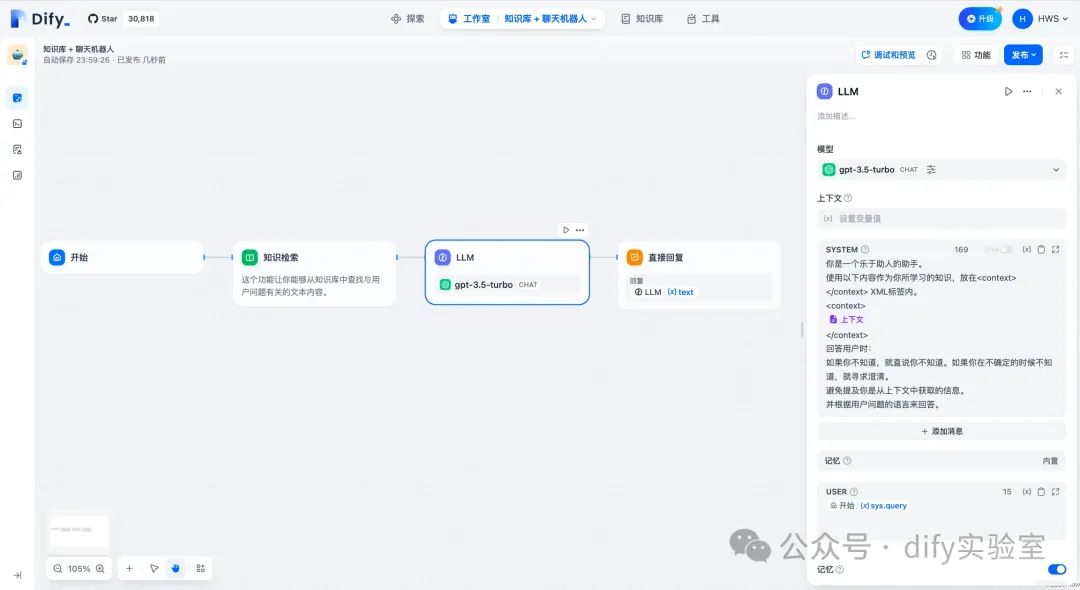The height and width of the screenshot is (590, 1080).
Task: Toggle the Jinja switch in SYSTEM prompt
Action: (x=1006, y=249)
